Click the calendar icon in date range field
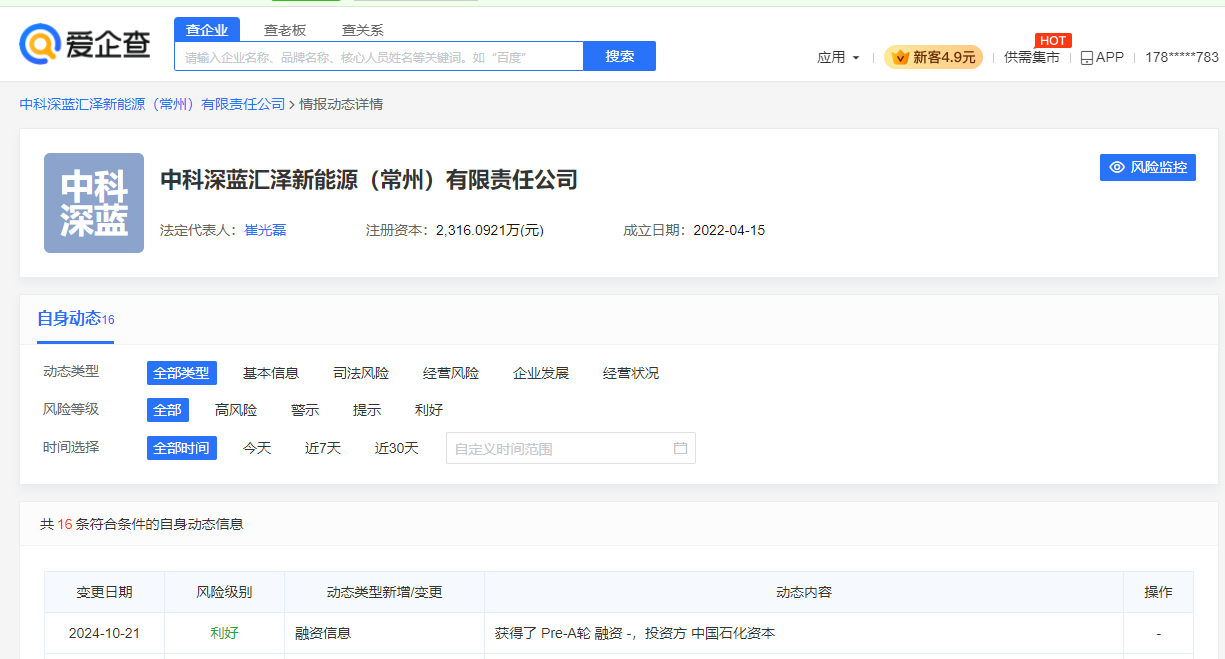 pos(680,448)
